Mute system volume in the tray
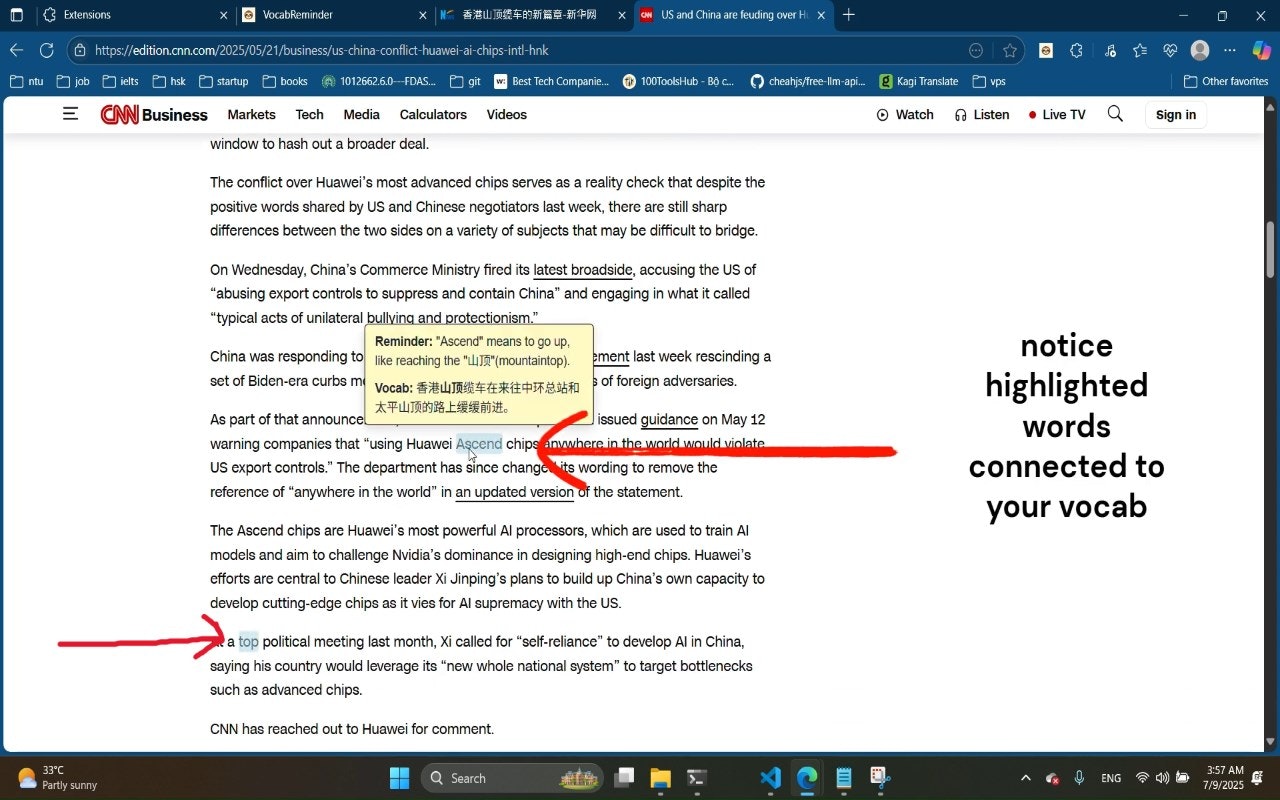 1162,778
